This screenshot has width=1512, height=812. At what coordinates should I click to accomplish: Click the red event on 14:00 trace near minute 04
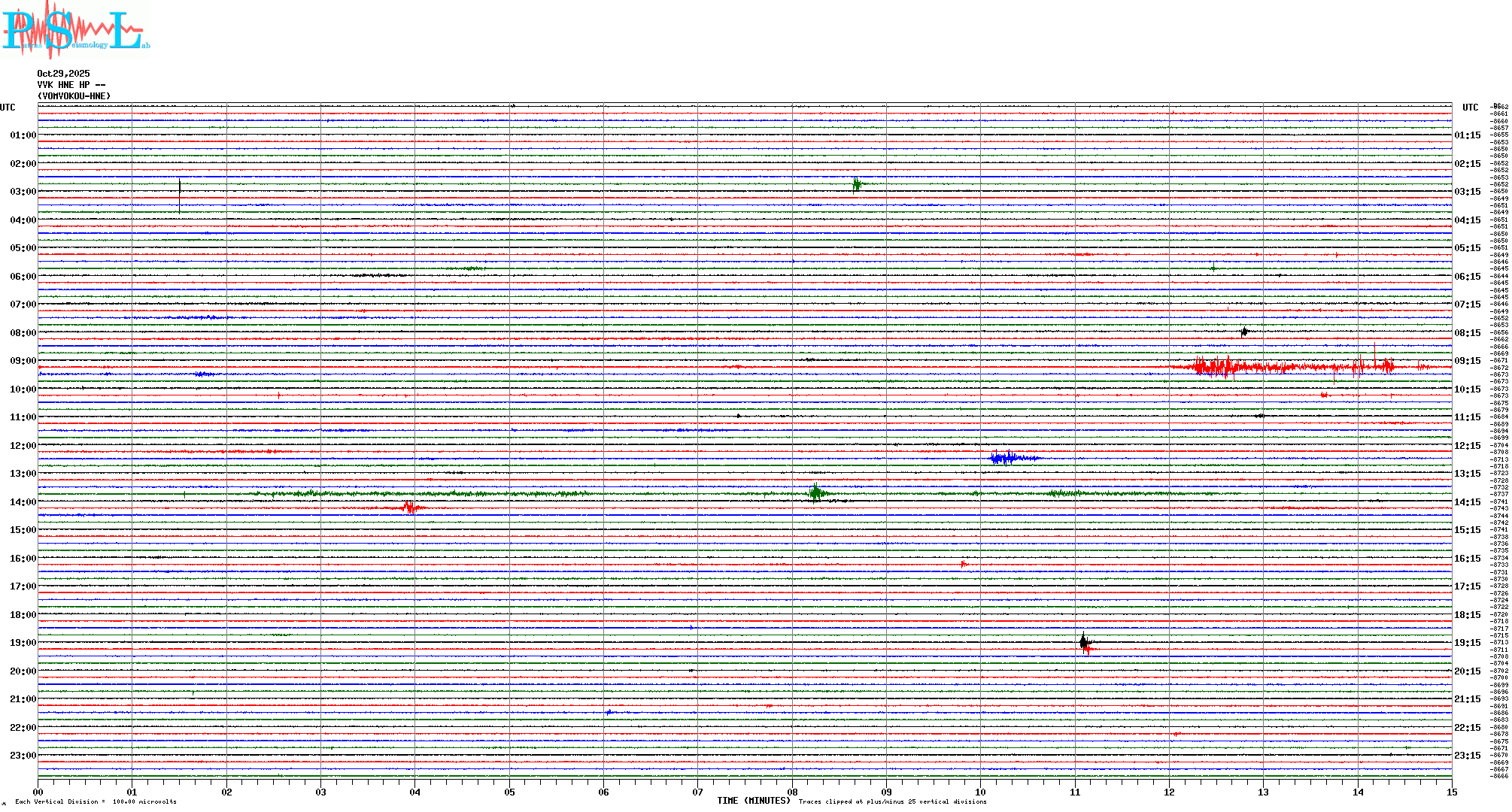409,507
